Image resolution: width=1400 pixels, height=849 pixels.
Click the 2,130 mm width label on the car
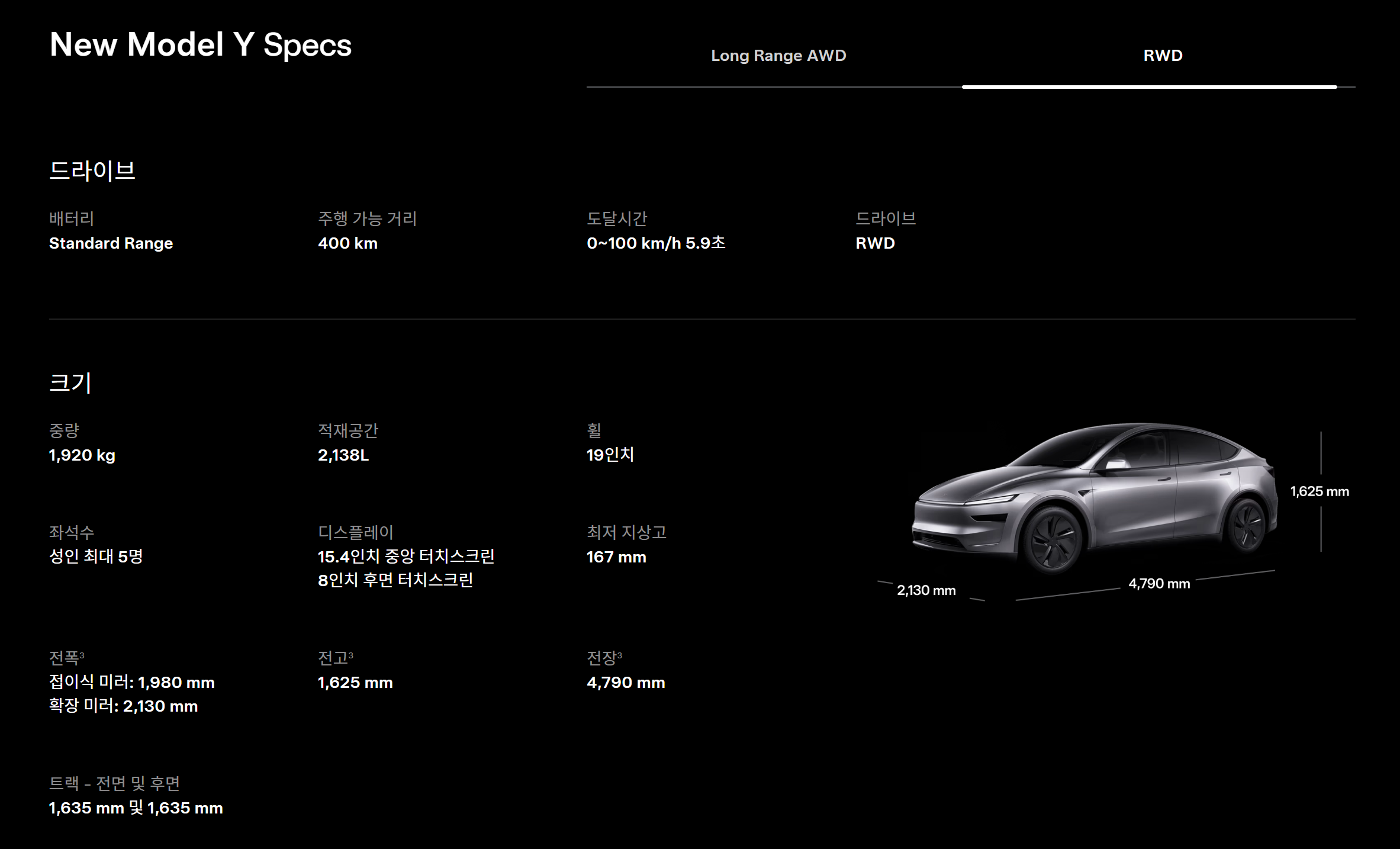926,590
